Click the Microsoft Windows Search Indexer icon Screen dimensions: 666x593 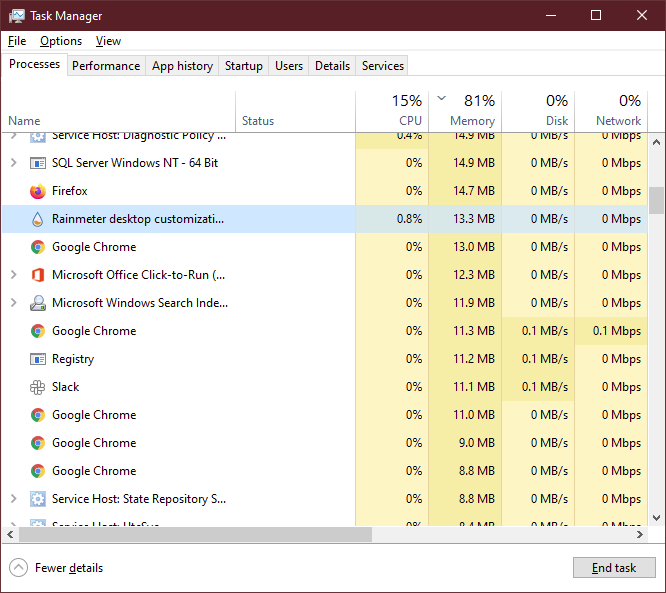point(38,303)
